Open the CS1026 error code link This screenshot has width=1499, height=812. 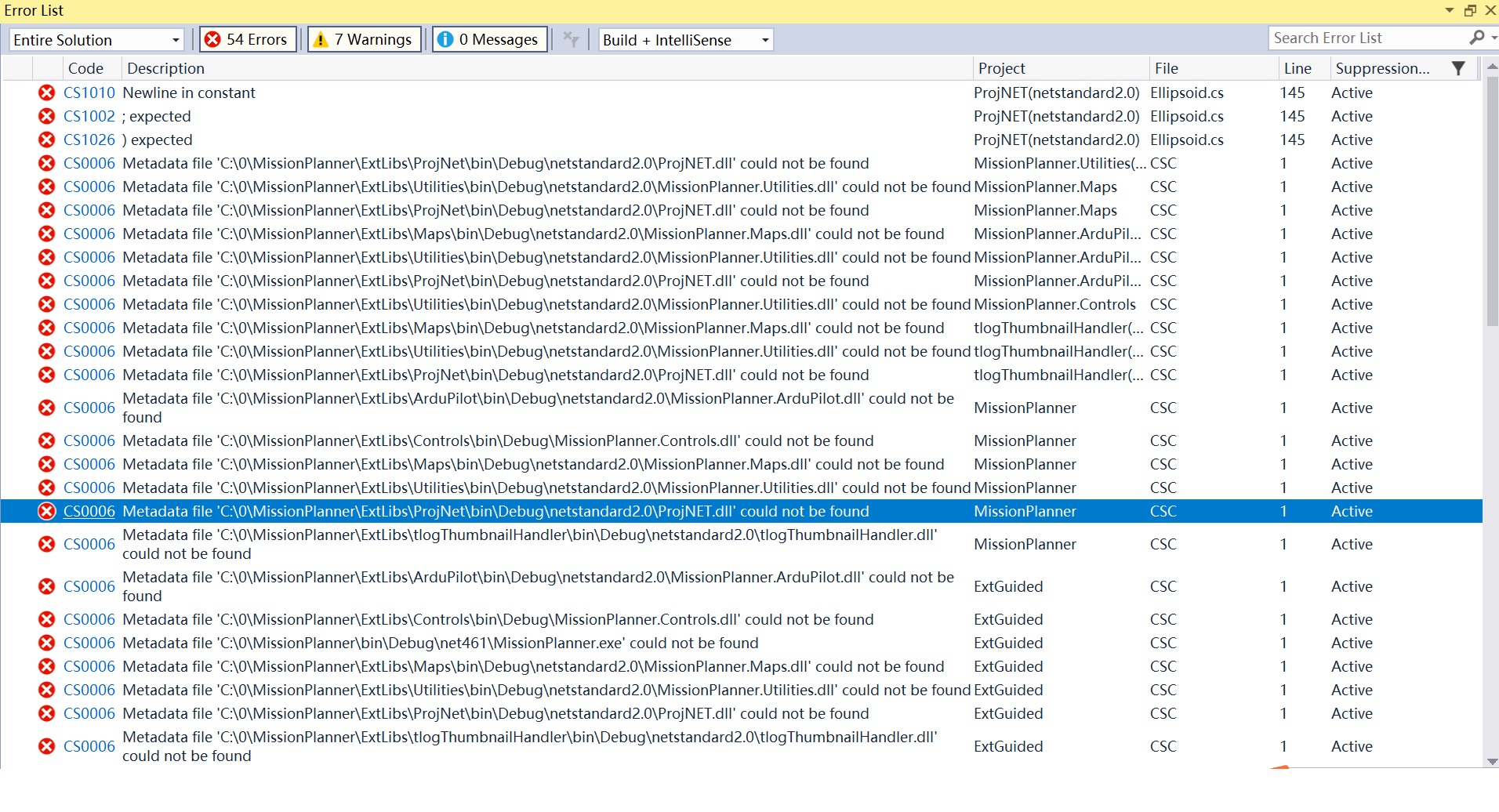pos(89,140)
